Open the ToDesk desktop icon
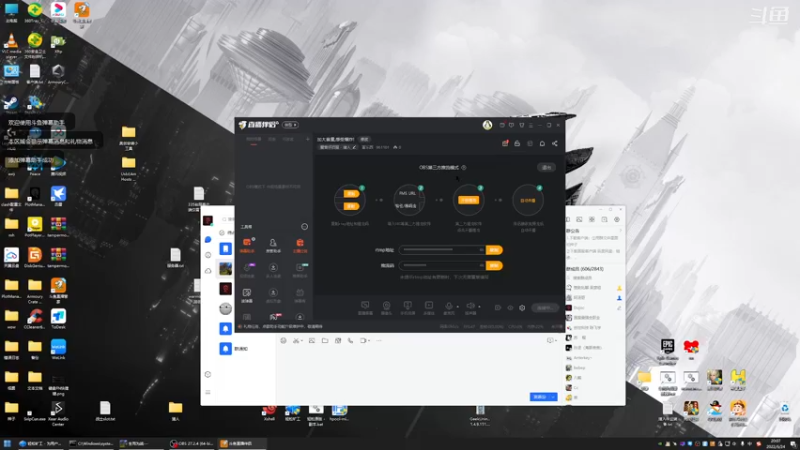Image resolution: width=800 pixels, height=450 pixels. 58,319
